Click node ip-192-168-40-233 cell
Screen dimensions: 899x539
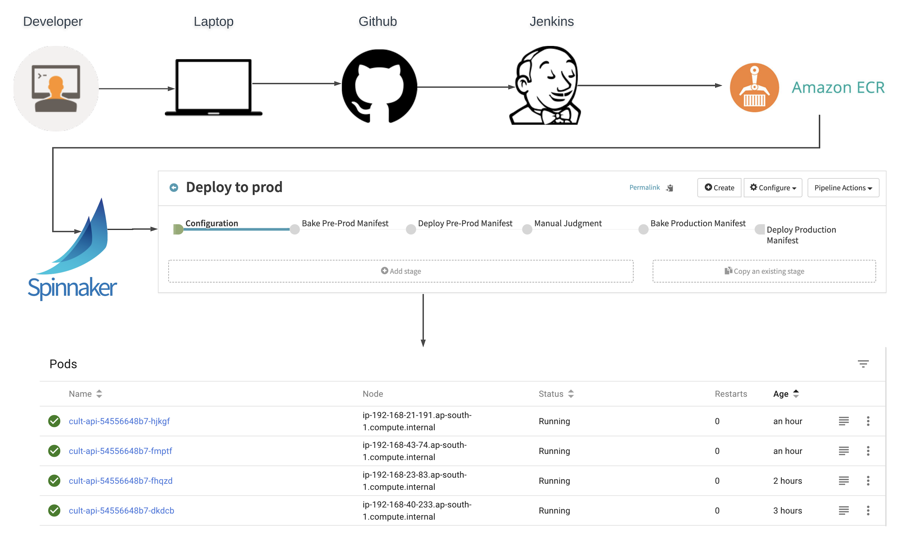pyautogui.click(x=417, y=510)
